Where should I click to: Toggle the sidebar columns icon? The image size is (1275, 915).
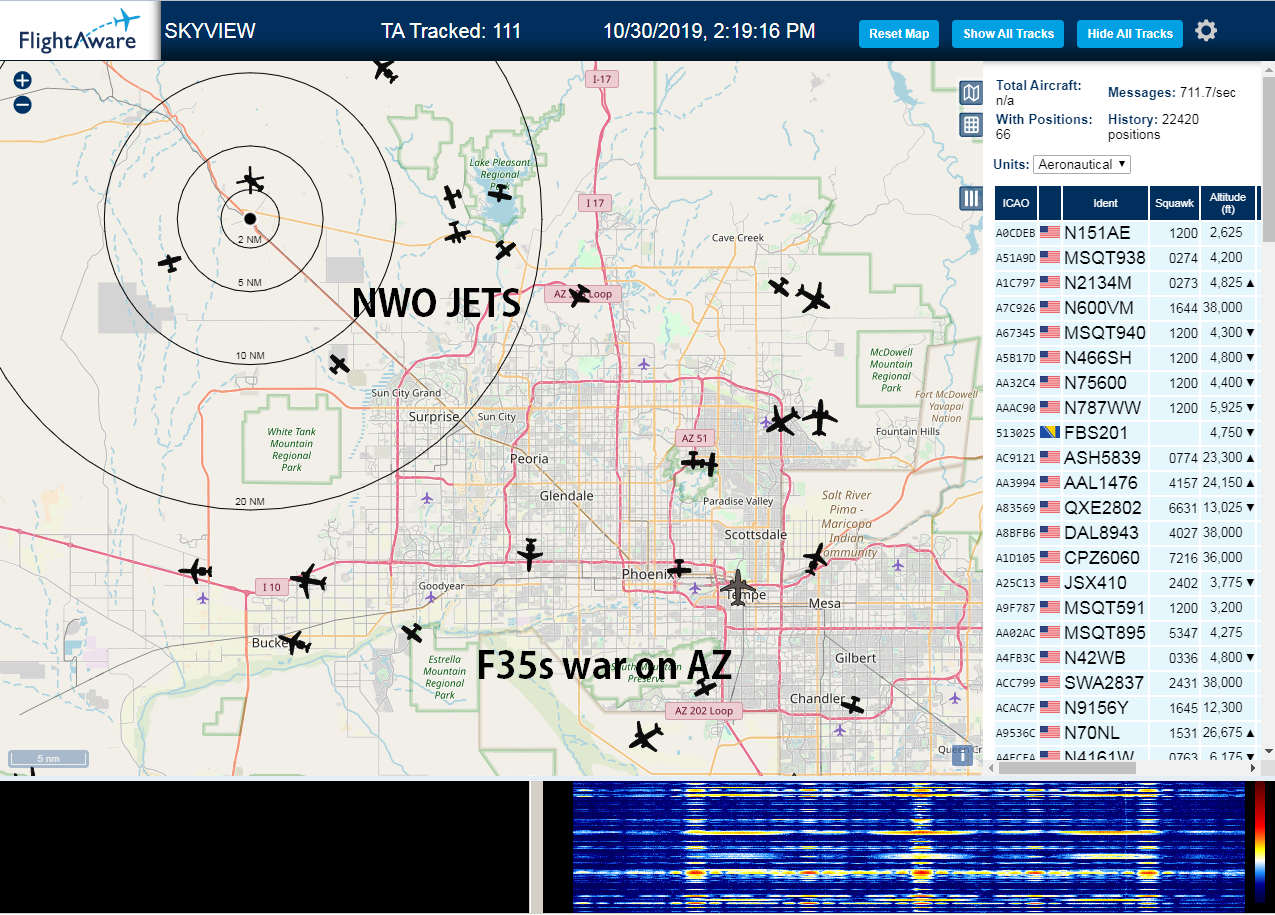click(x=970, y=198)
